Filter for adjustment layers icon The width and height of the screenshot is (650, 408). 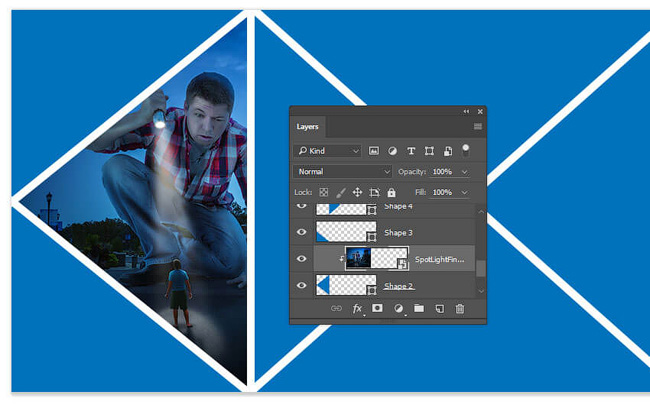(392, 151)
